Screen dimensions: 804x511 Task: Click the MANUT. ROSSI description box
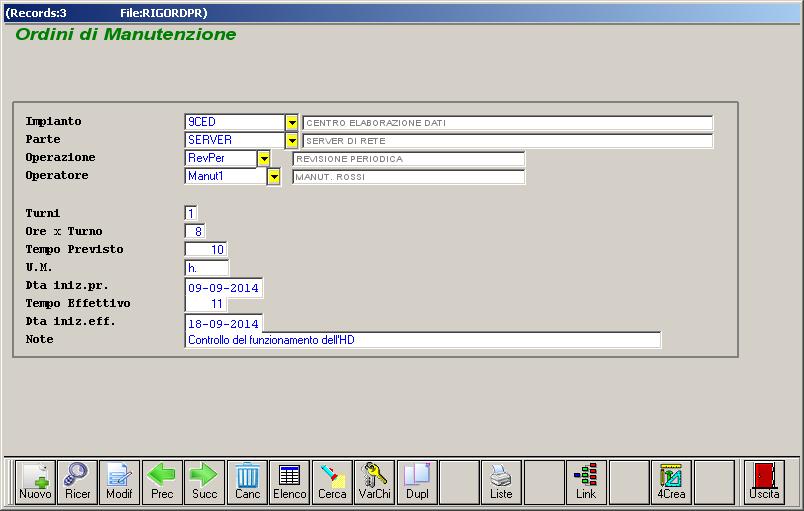point(409,177)
